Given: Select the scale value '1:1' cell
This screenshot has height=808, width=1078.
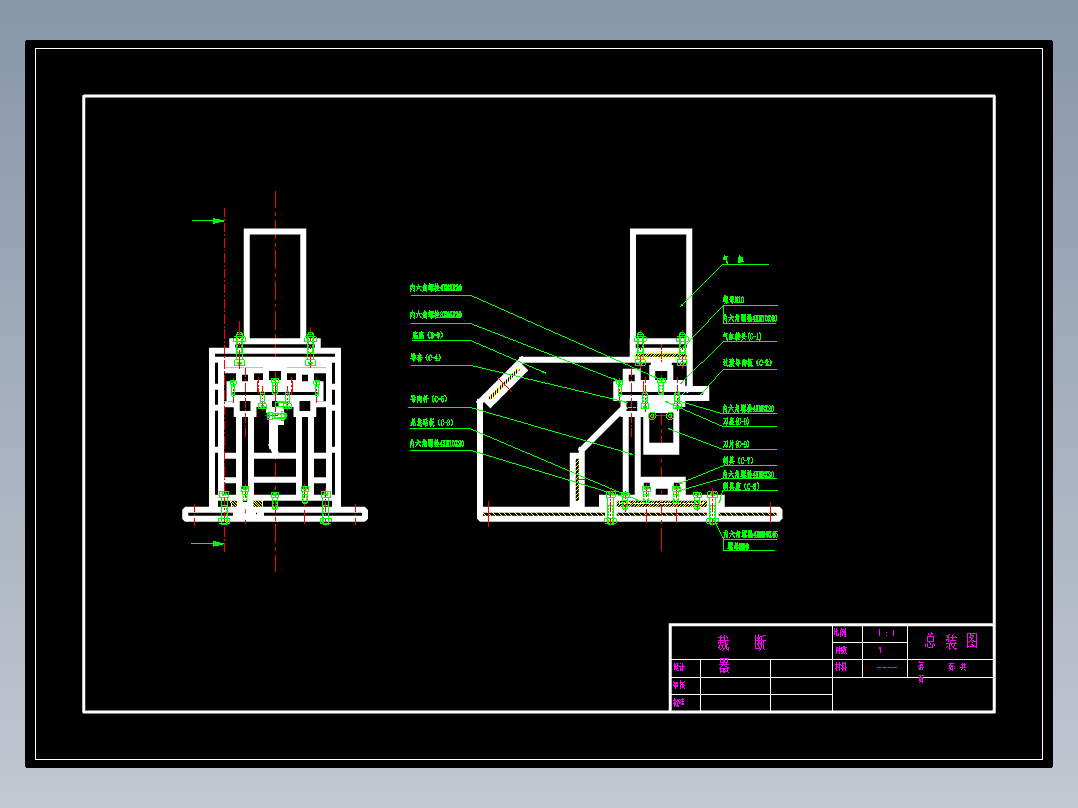Looking at the screenshot, I should point(886,633).
